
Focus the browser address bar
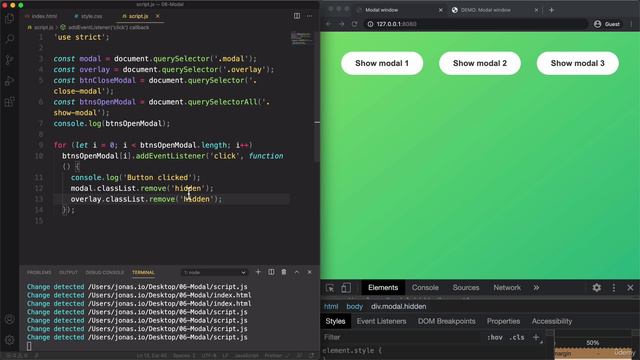click(x=476, y=24)
